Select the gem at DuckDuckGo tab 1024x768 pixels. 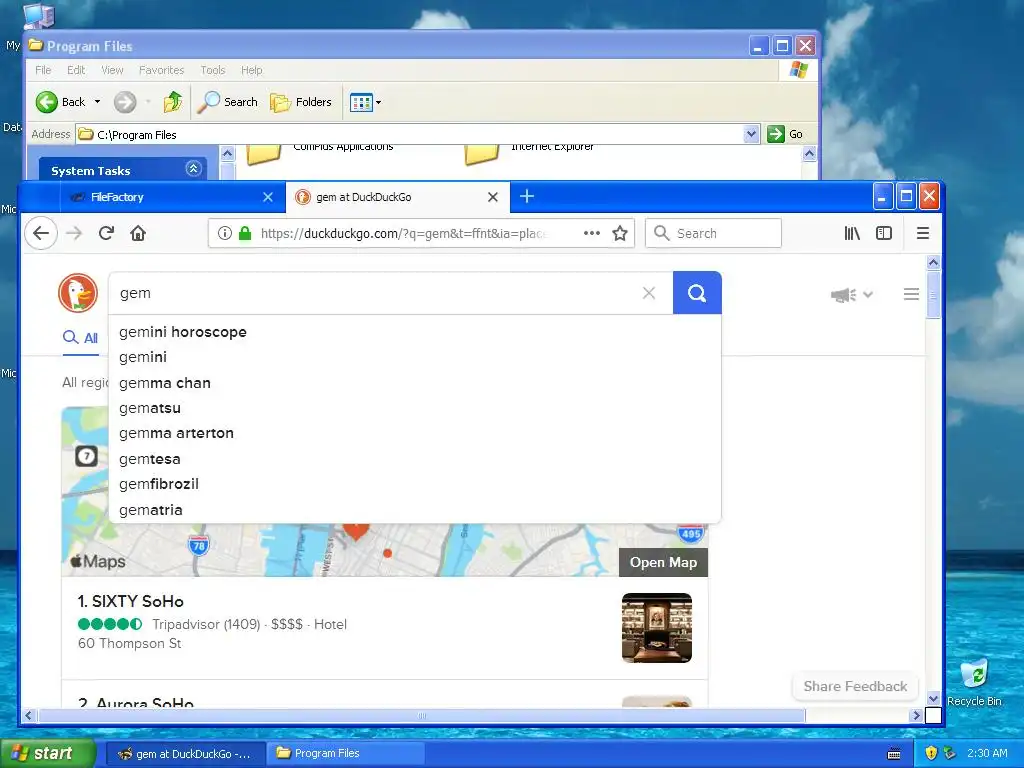pos(398,197)
